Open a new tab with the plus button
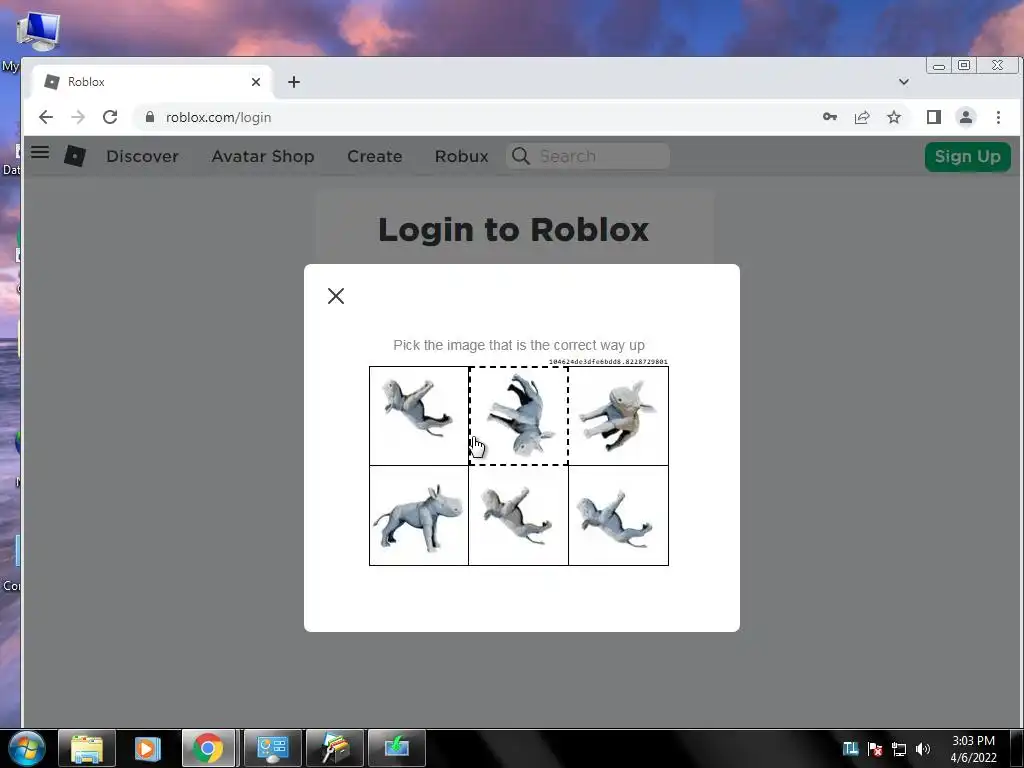Viewport: 1024px width, 768px height. (x=294, y=82)
